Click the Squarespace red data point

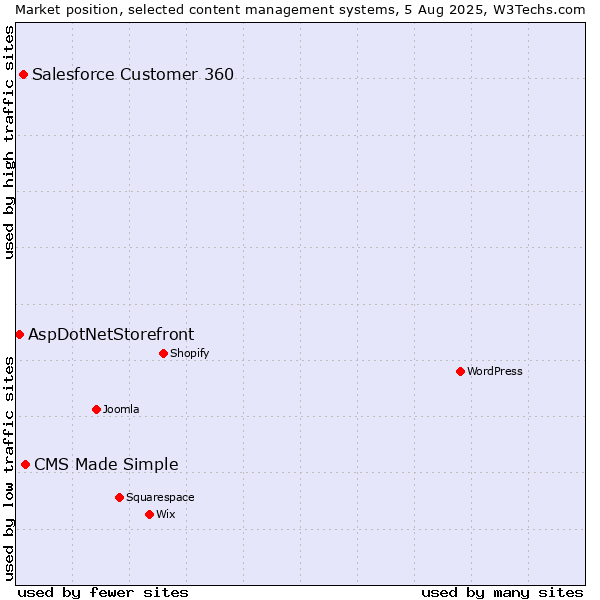pyautogui.click(x=119, y=497)
